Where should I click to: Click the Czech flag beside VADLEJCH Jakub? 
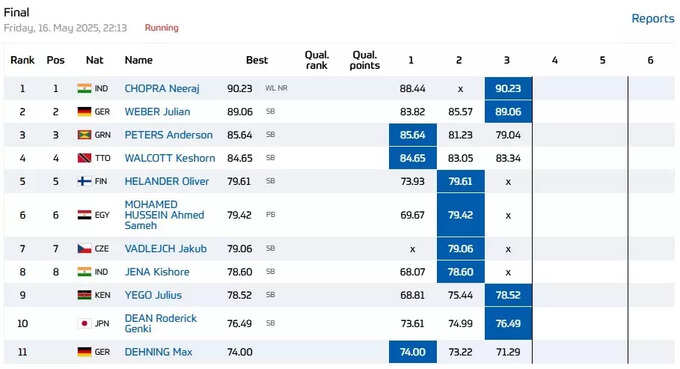click(x=84, y=249)
